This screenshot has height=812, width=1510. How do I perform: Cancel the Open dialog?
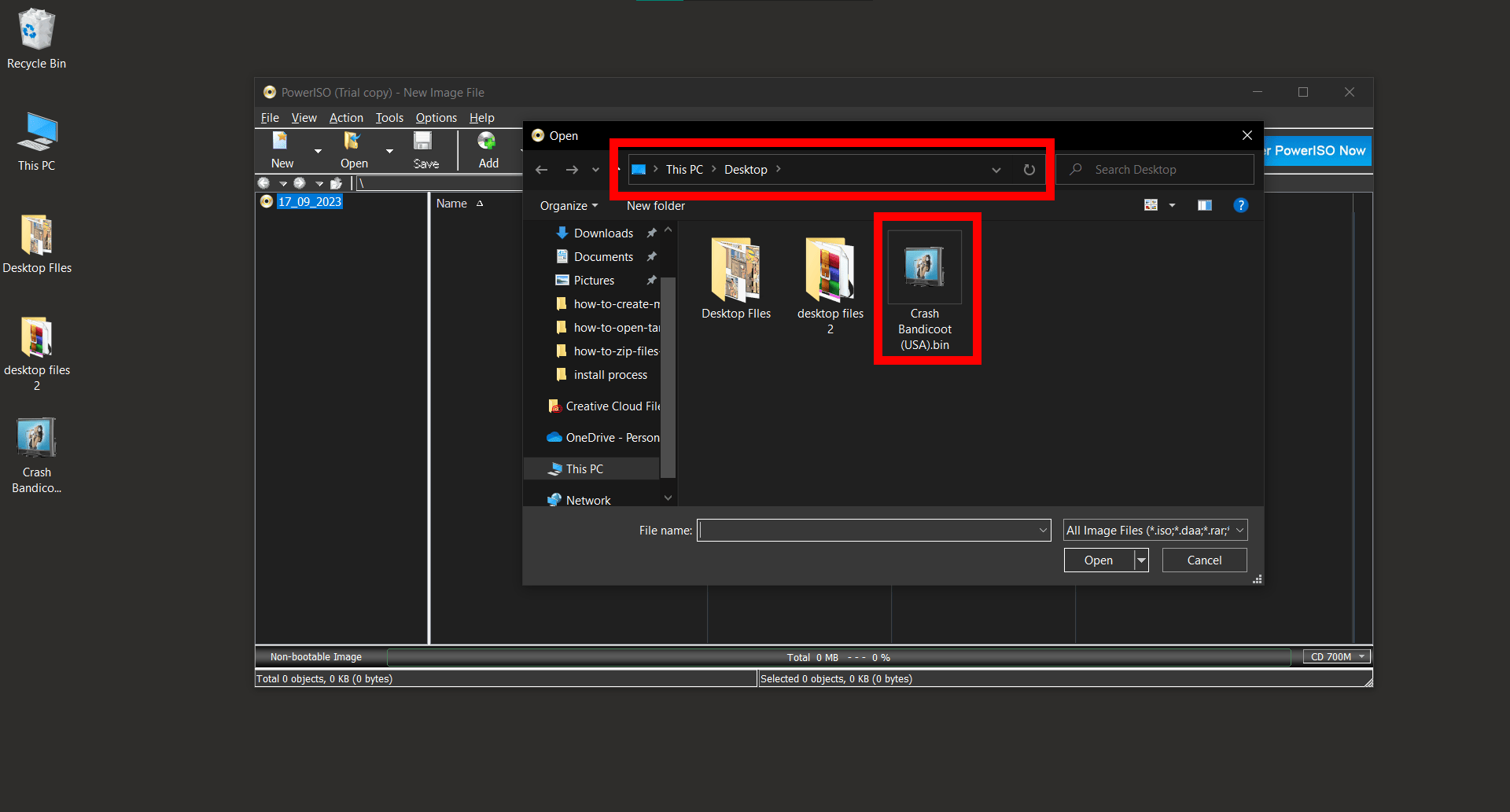[1203, 560]
